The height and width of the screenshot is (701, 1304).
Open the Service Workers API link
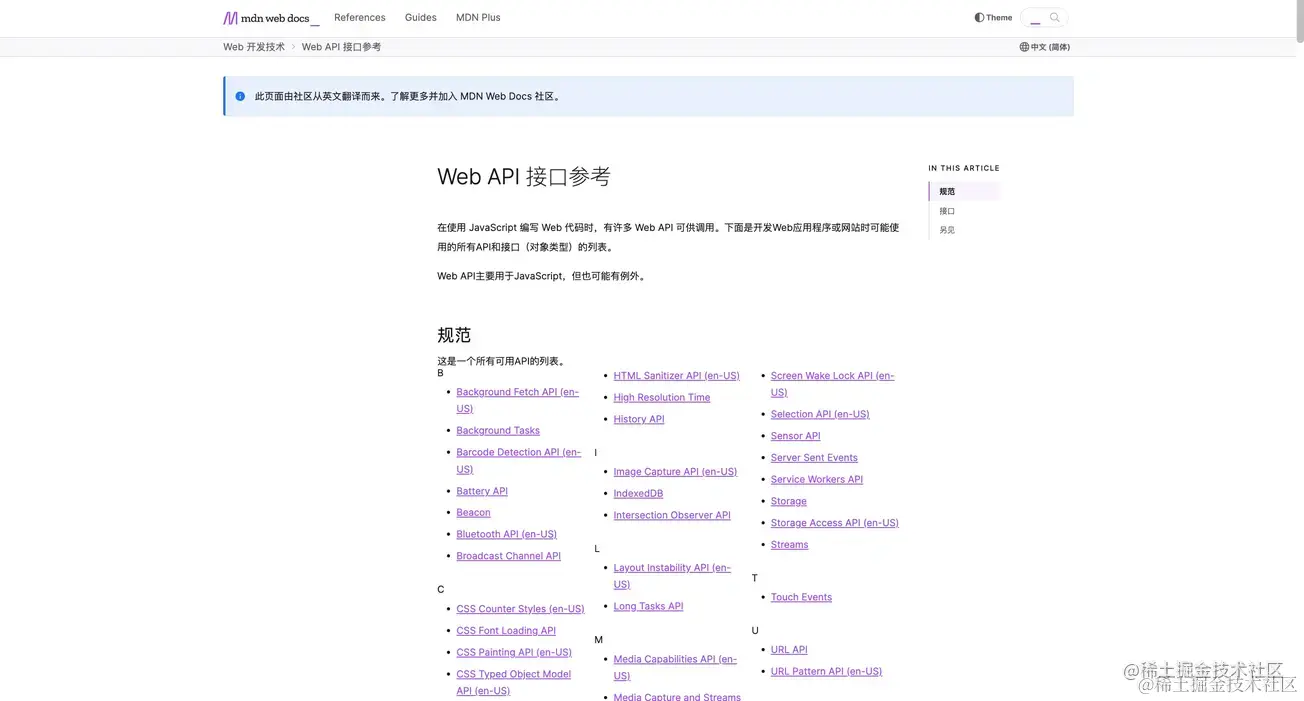816,479
